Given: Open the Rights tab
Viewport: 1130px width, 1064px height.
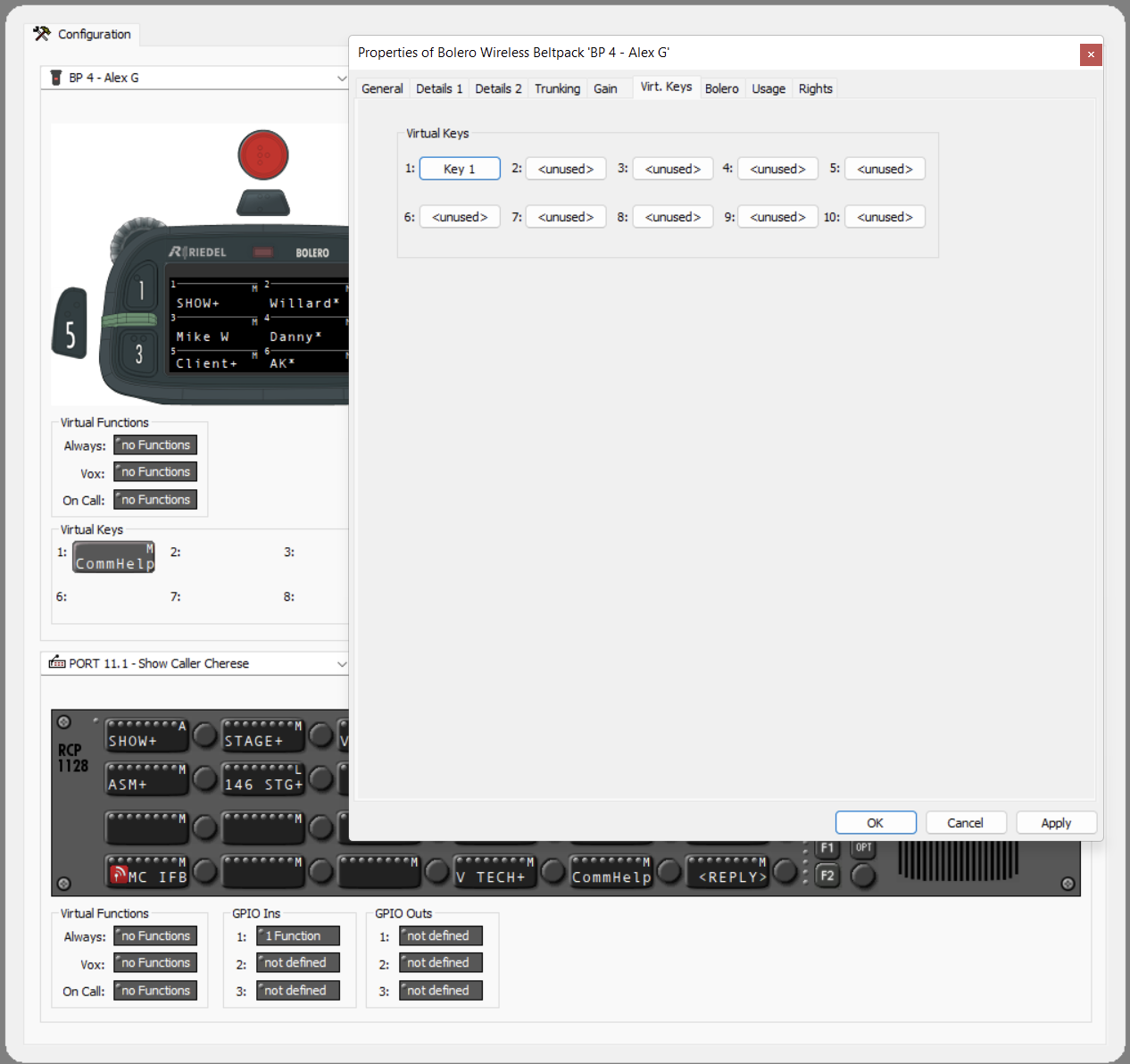Looking at the screenshot, I should (815, 88).
